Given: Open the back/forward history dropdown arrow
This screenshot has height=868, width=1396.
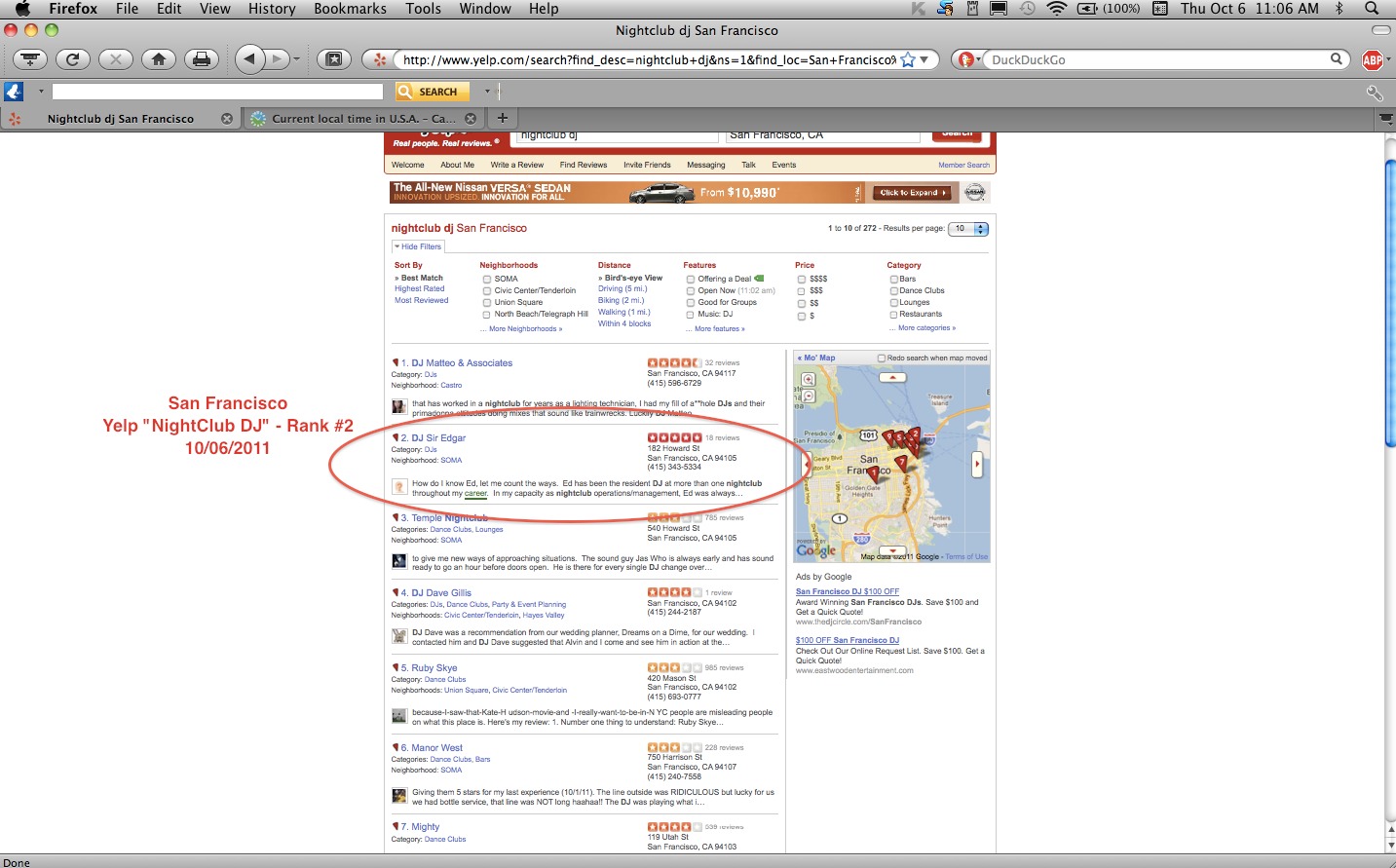Looking at the screenshot, I should 296,60.
